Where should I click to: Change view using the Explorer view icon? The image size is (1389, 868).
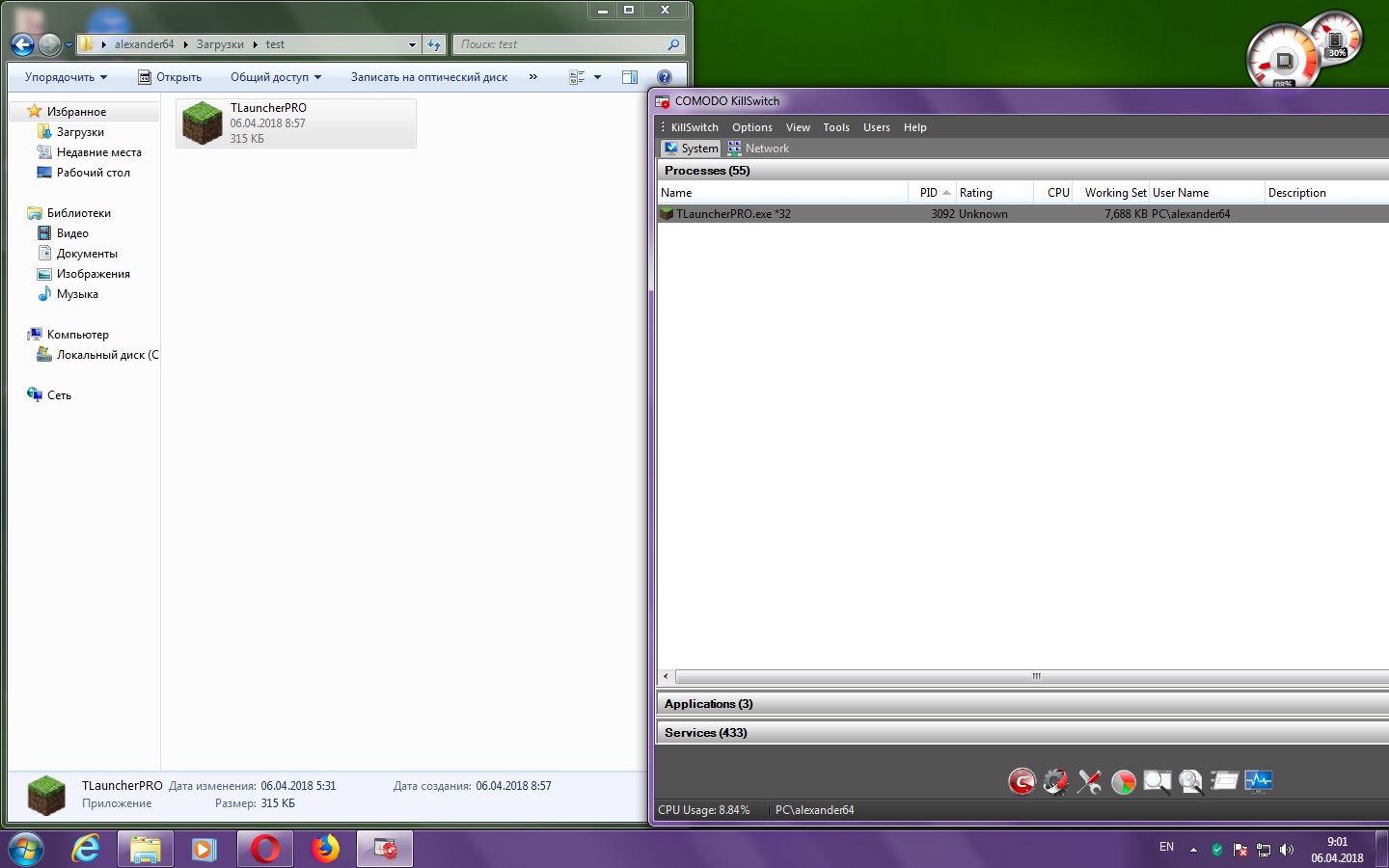[x=577, y=77]
